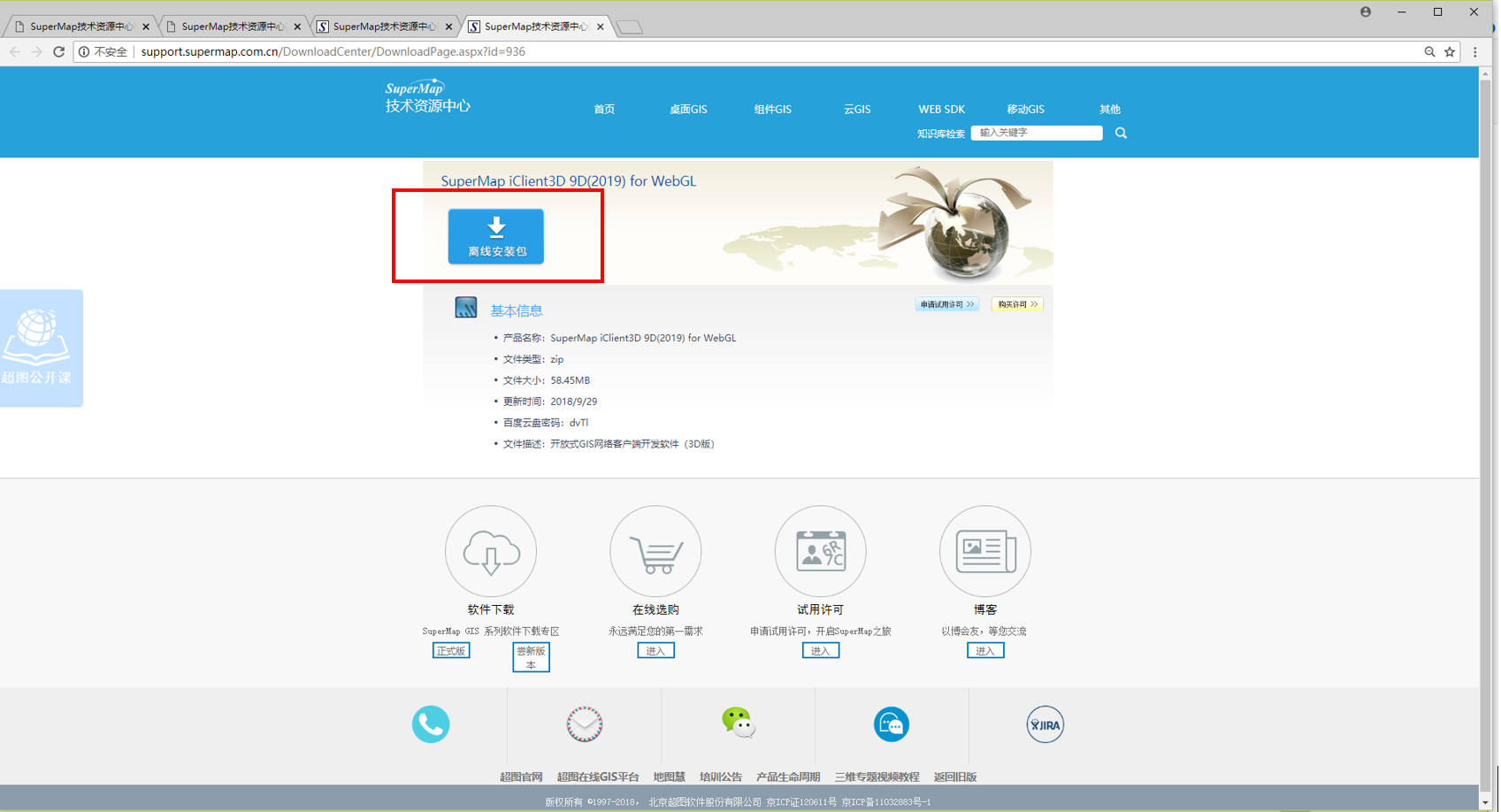The image size is (1501, 812).
Task: Open the 超图公开课 side banner
Action: [41, 349]
